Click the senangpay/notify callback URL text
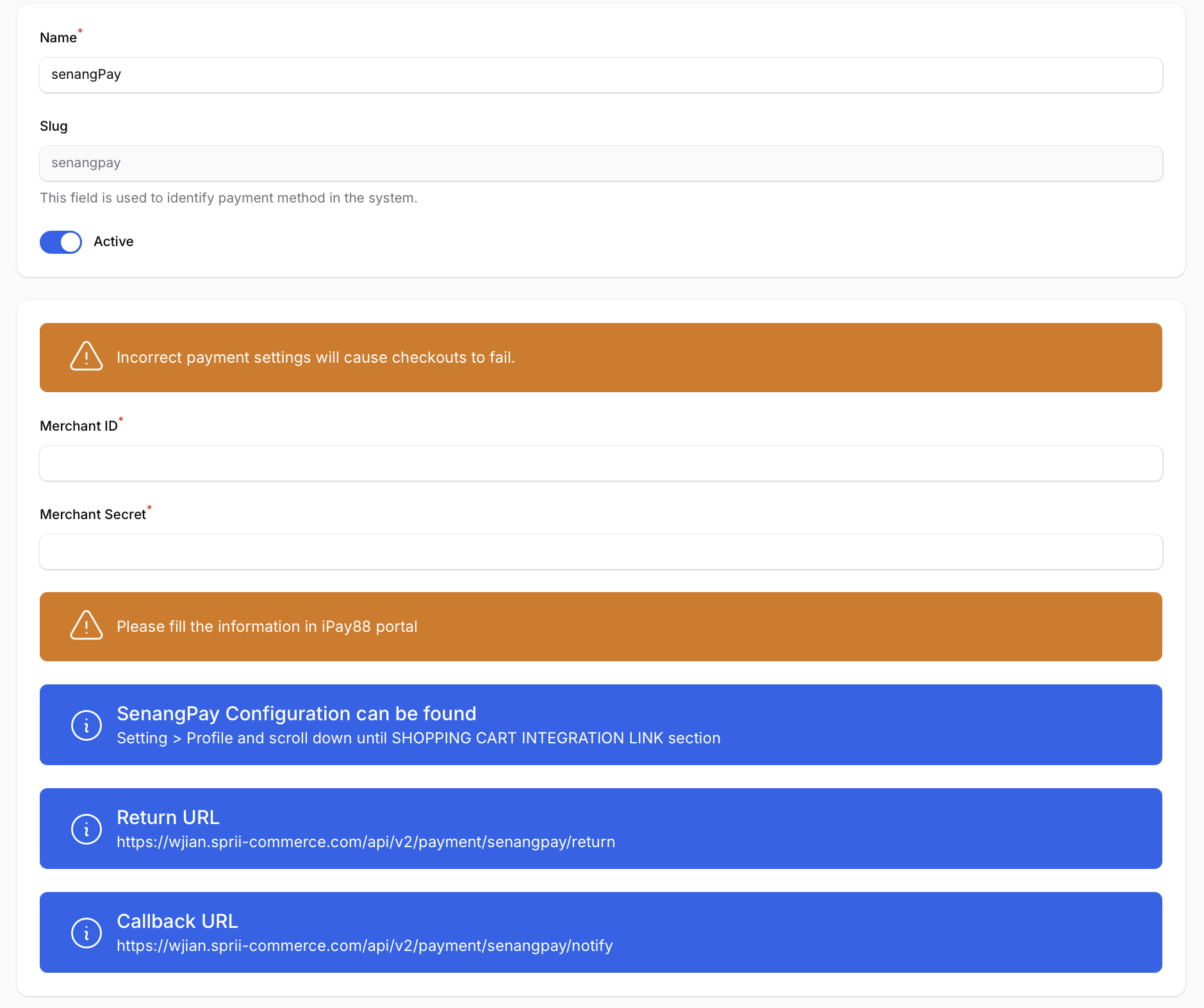1204x1008 pixels. click(x=365, y=946)
